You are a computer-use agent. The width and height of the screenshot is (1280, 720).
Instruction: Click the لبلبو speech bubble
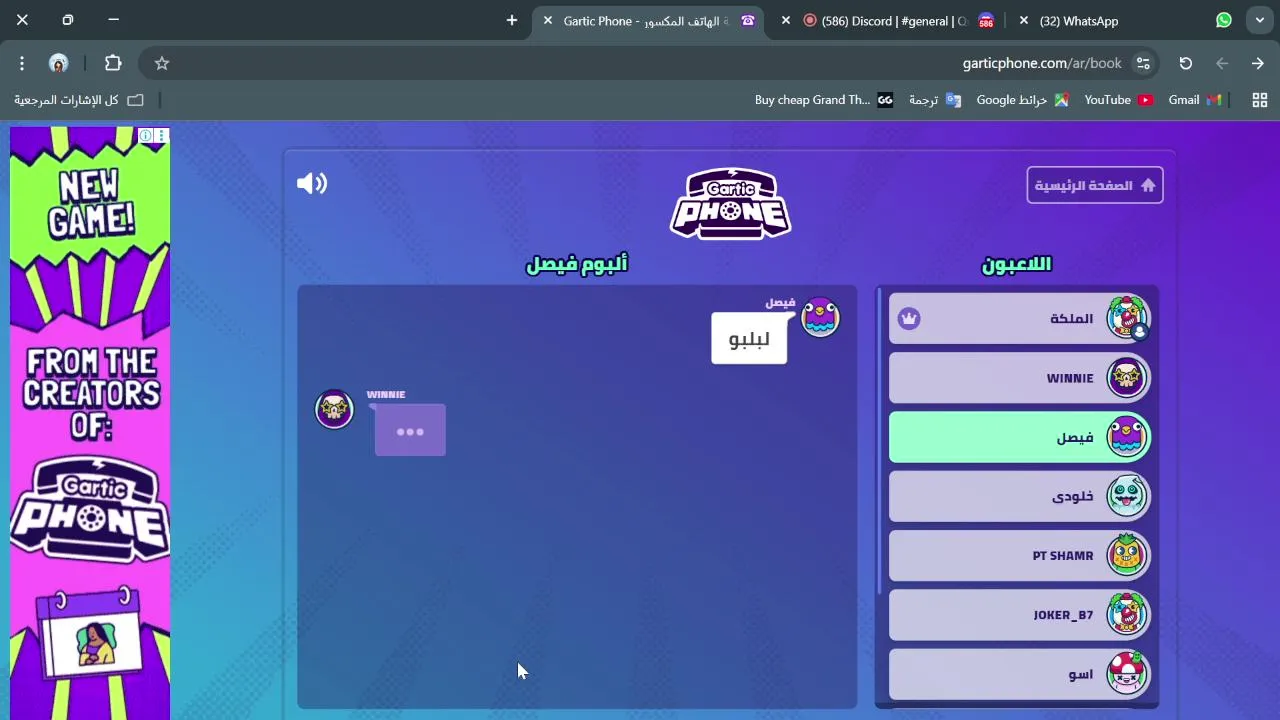pos(749,339)
